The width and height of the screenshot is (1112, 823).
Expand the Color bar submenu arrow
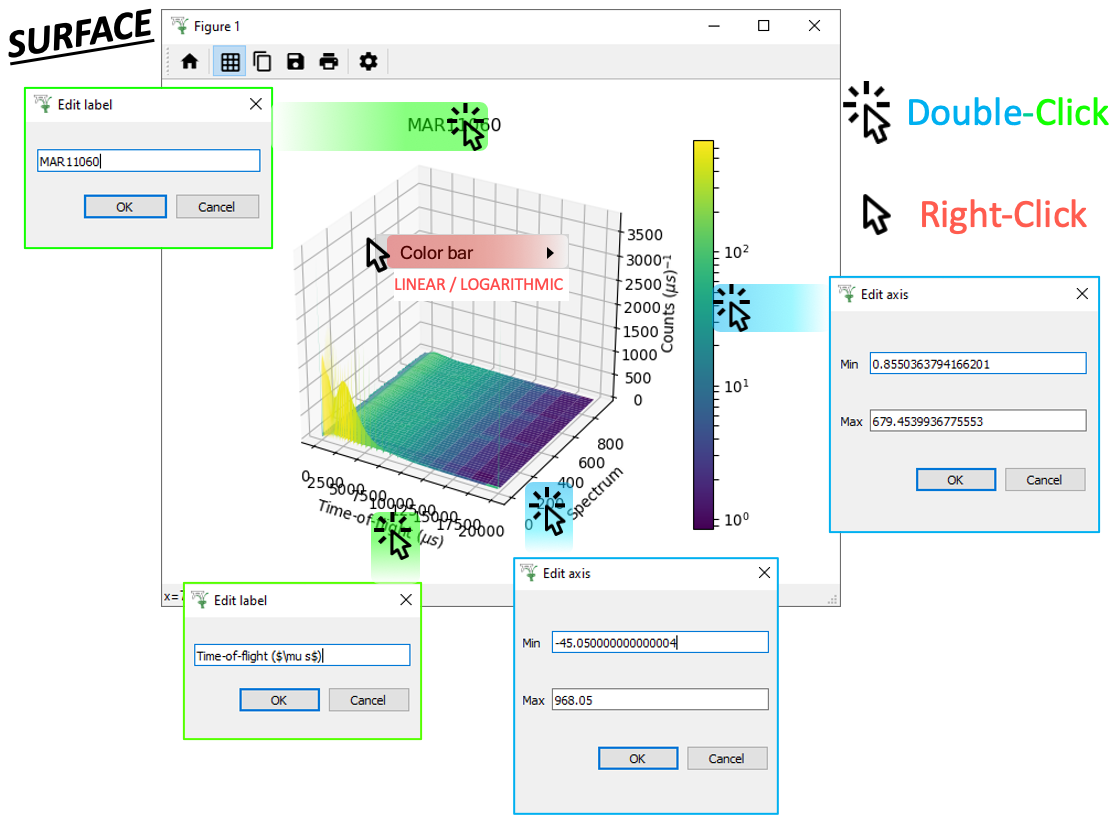[x=549, y=252]
